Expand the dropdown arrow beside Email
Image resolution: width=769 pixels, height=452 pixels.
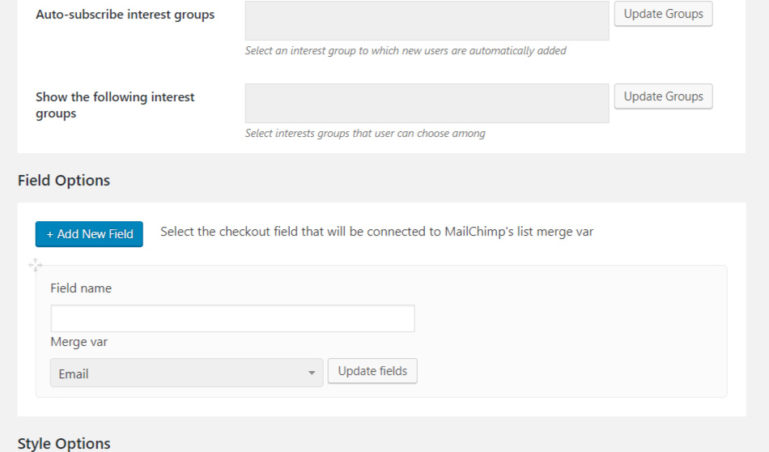pos(312,373)
